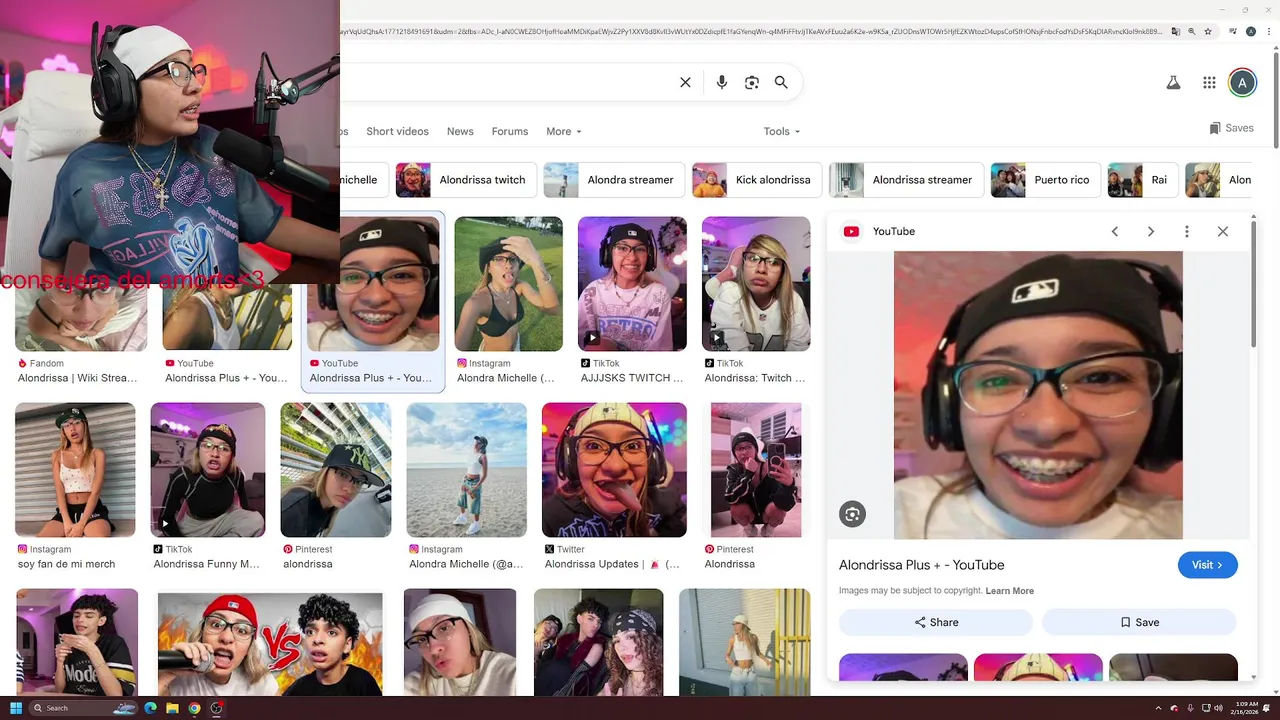Screen dimensions: 1280x720
Task: Click the YouTube source label in preview header
Action: click(894, 231)
